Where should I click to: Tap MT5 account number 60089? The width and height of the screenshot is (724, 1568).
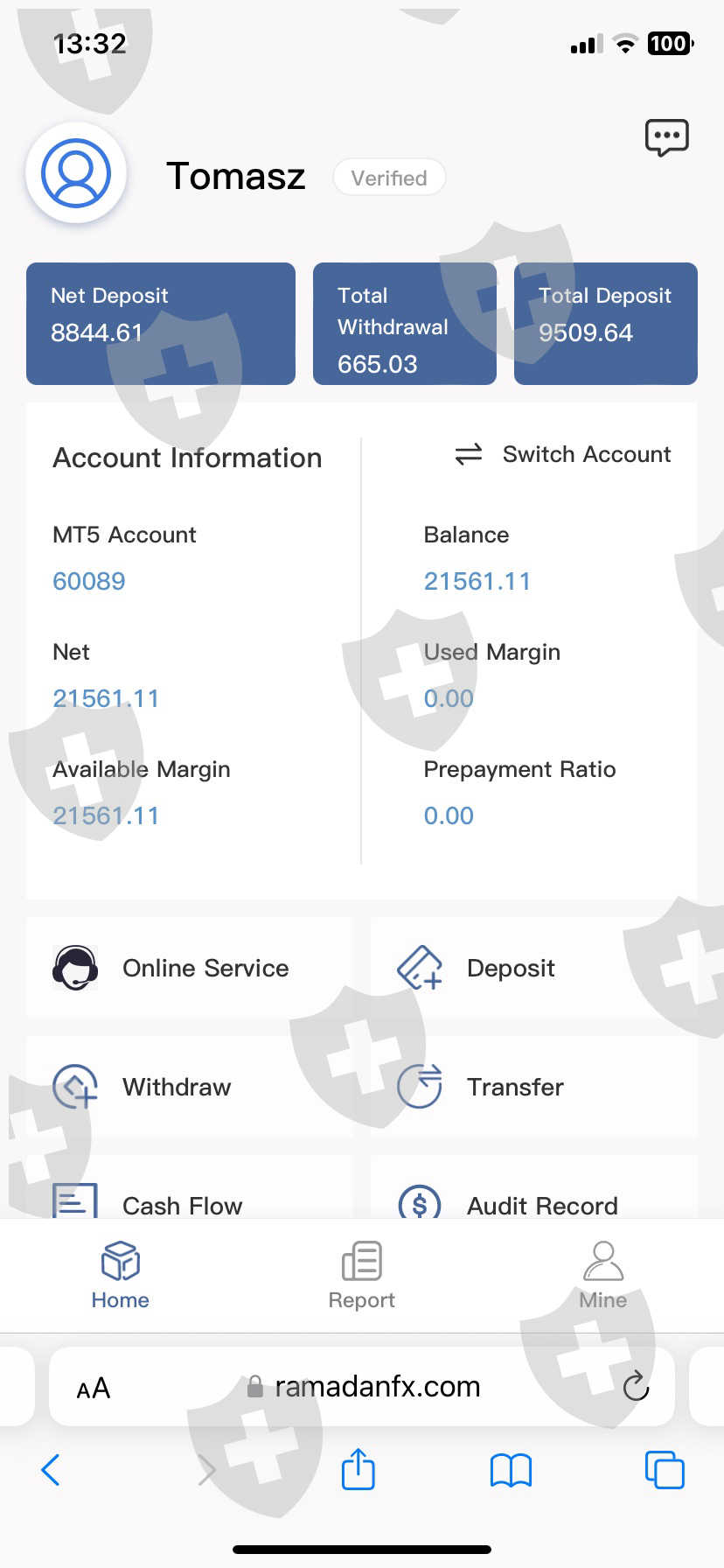[89, 581]
